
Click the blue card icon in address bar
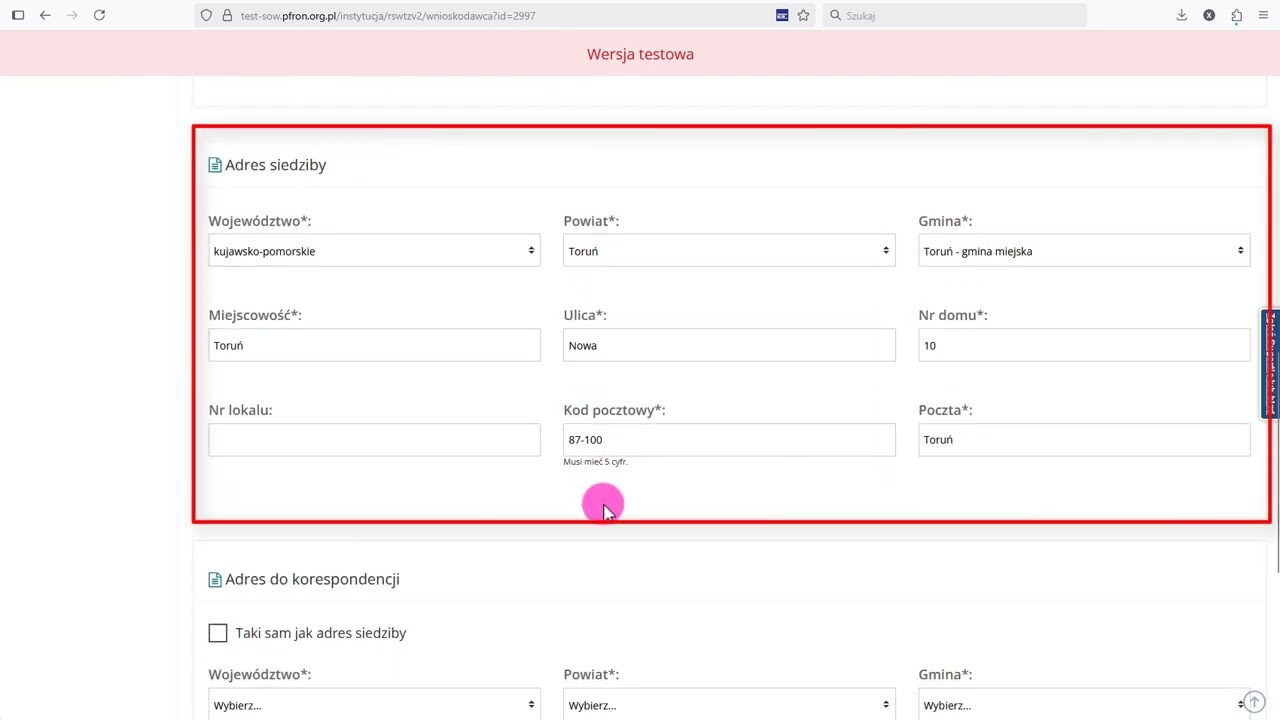coord(782,16)
